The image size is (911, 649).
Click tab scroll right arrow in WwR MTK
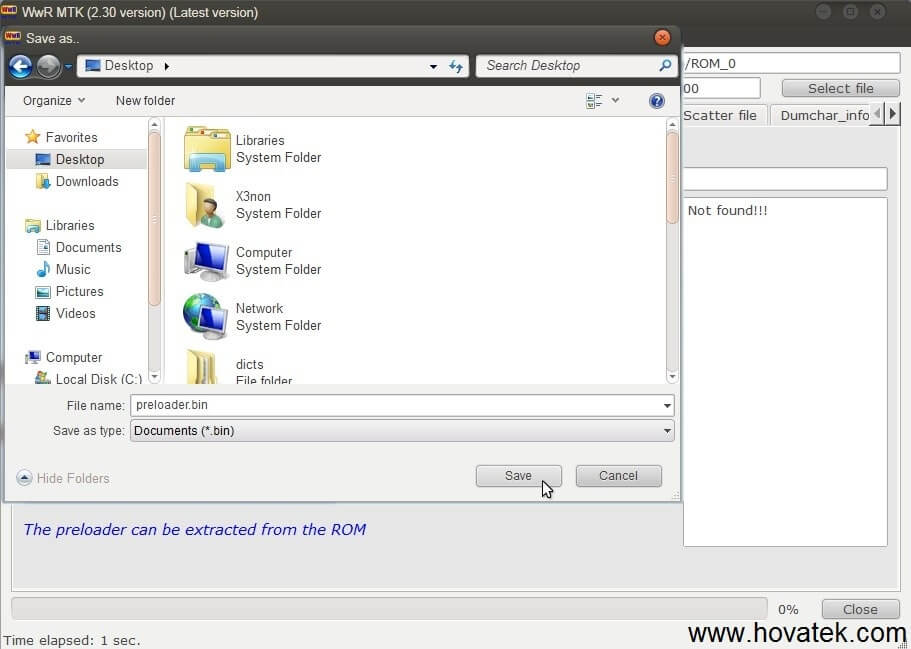coord(892,113)
